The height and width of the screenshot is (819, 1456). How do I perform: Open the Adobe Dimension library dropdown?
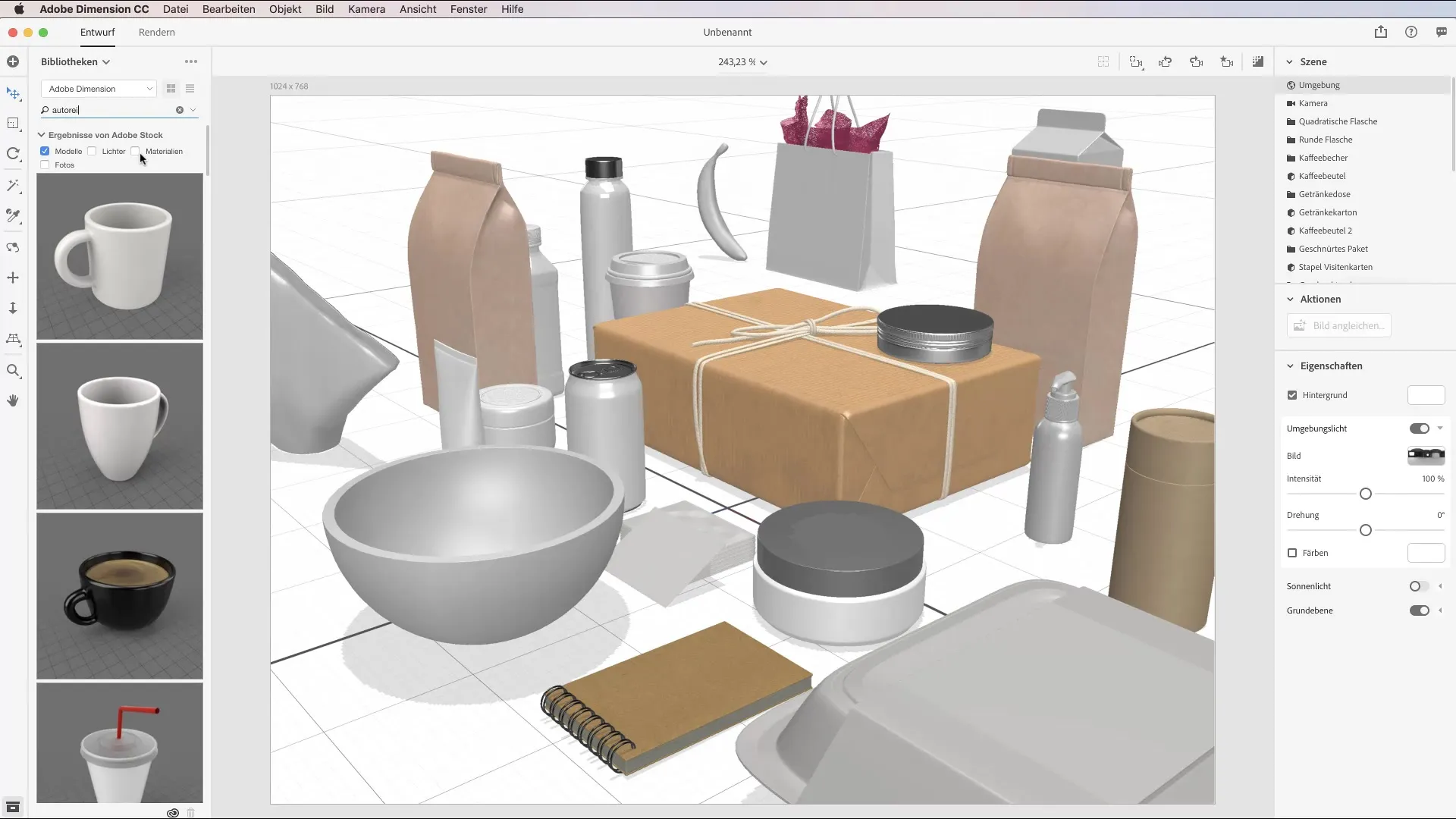99,89
